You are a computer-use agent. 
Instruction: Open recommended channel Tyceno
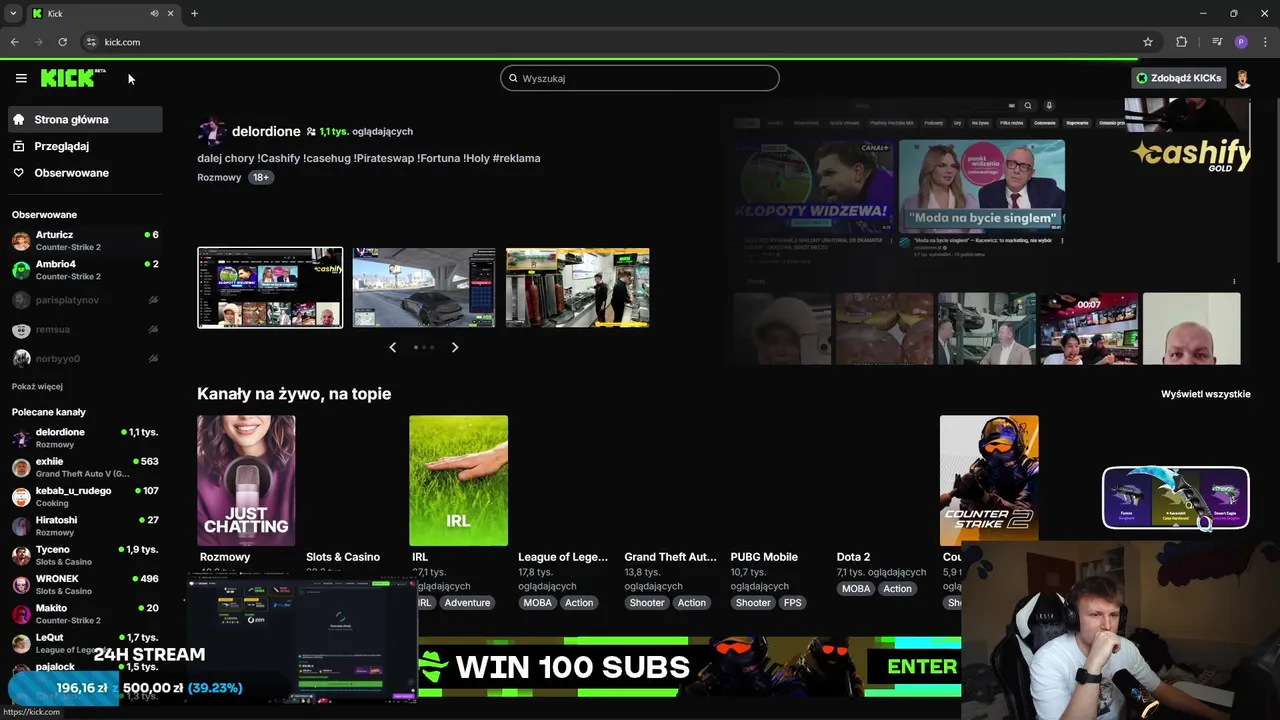tap(85, 555)
